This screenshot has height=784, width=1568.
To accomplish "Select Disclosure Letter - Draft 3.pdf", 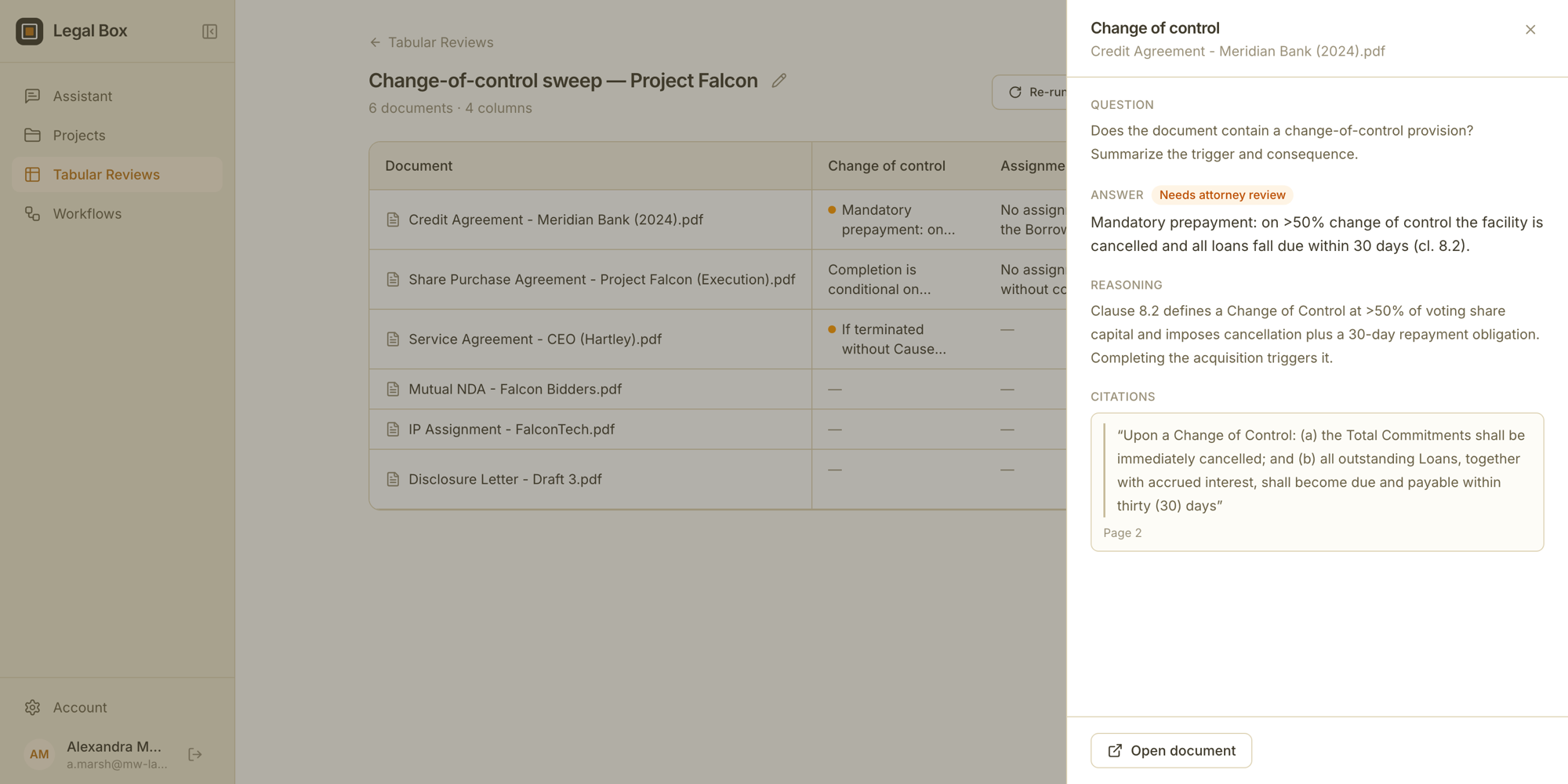I will 505,479.
